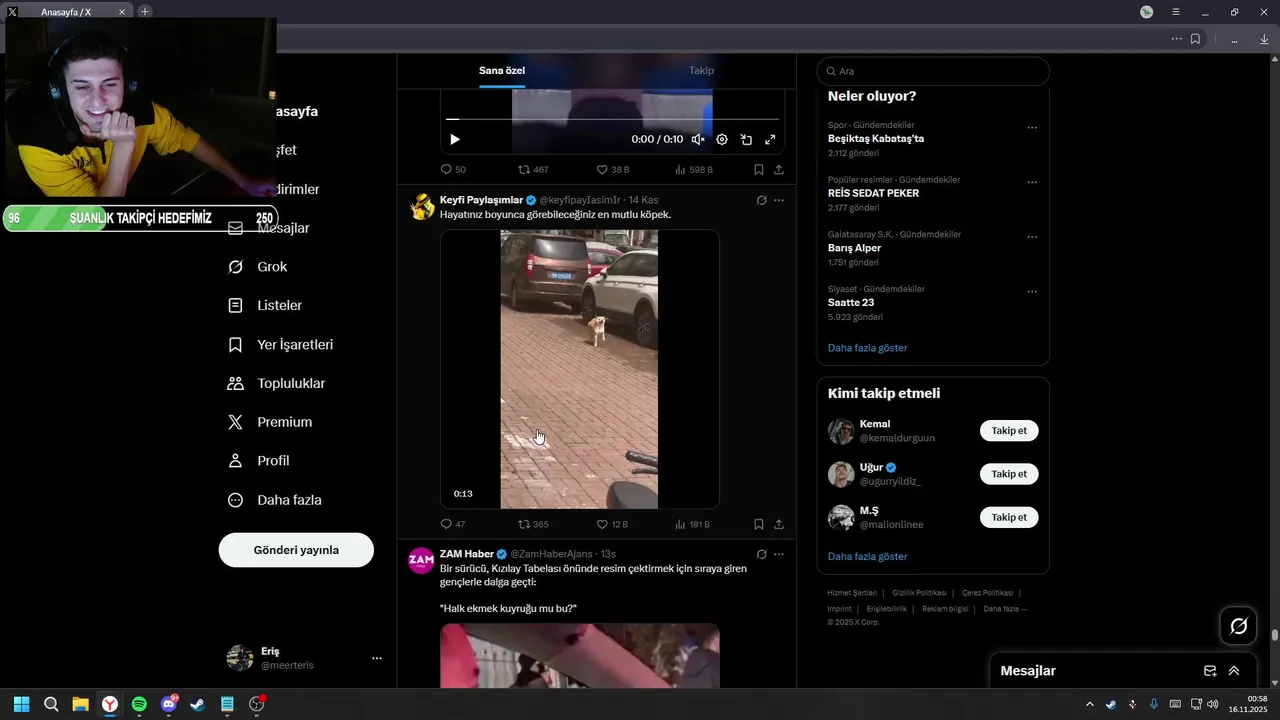Click the page vertical scrollbar thumb
This screenshot has height=720, width=1280.
coord(1275,634)
